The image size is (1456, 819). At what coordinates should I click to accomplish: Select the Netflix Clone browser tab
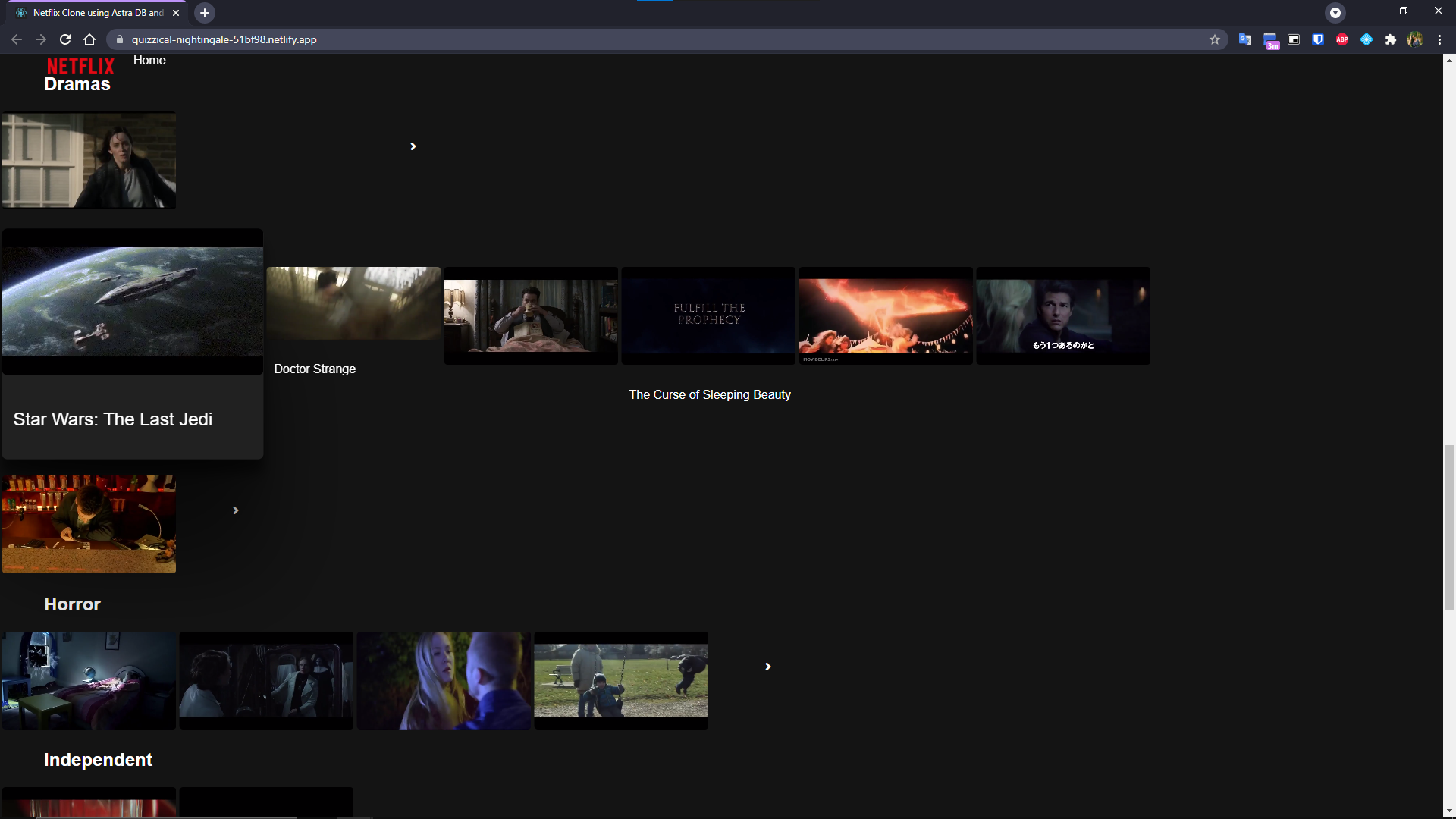[99, 13]
